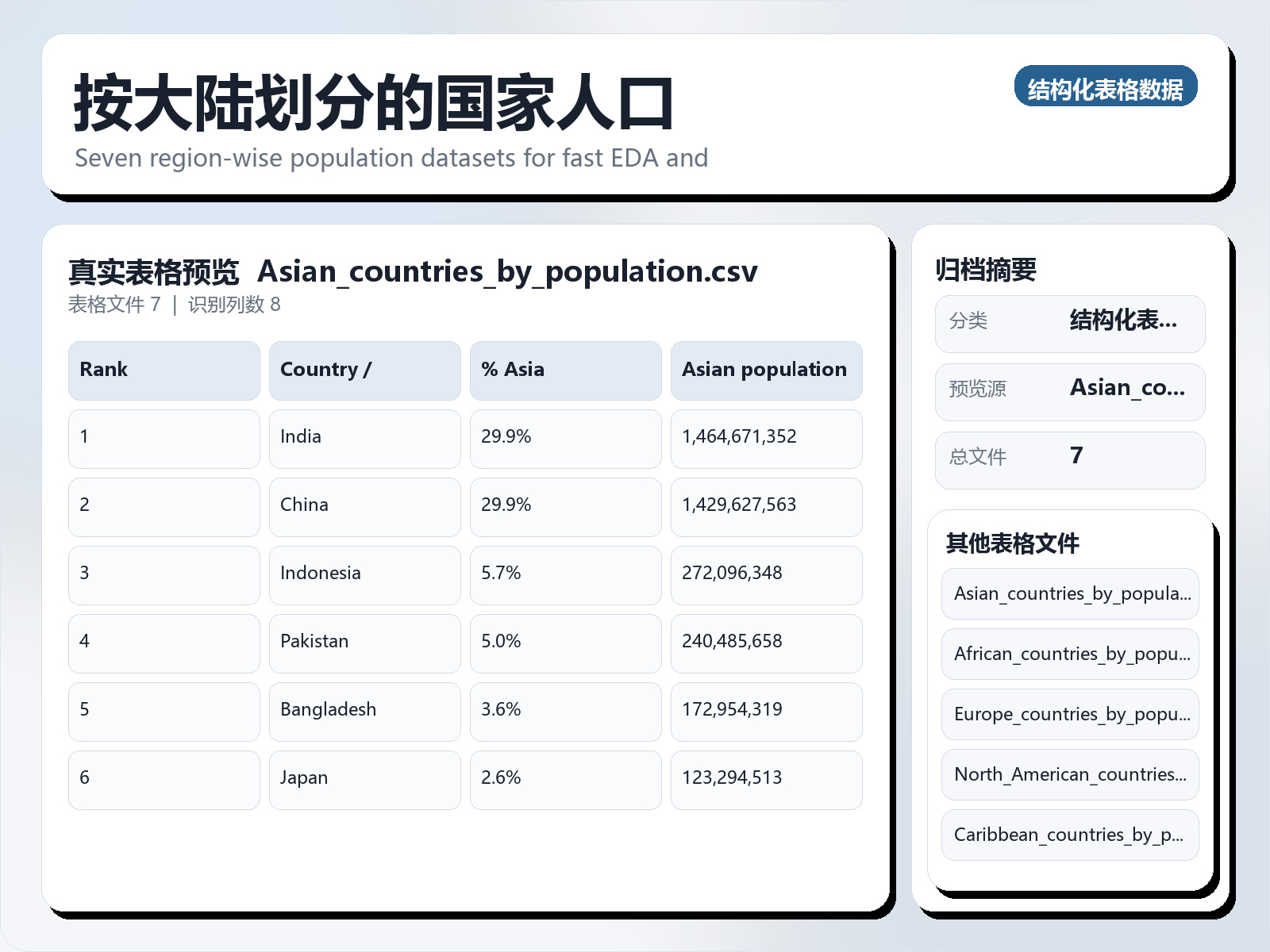Click the % Asia column header
This screenshot has width=1270, height=952.
[x=565, y=370]
